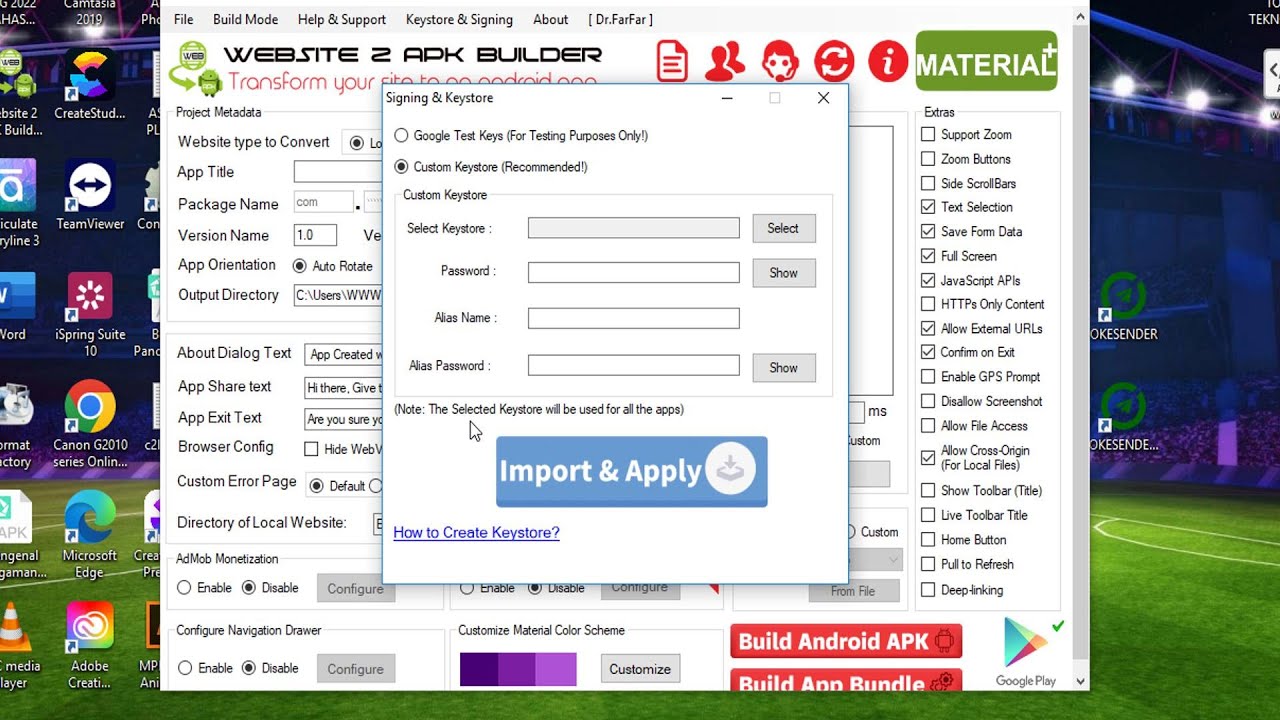Click the App Title input field
This screenshot has width=1280, height=720.
click(338, 171)
